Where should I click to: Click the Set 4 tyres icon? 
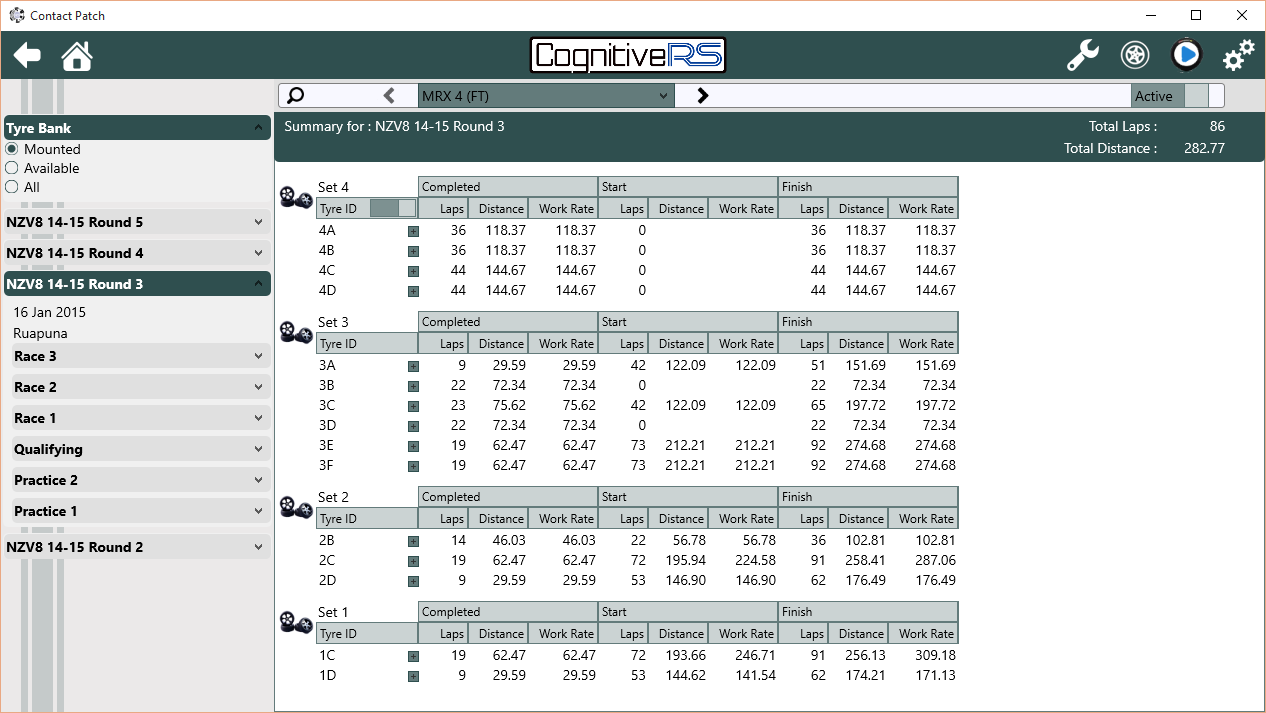[x=296, y=198]
